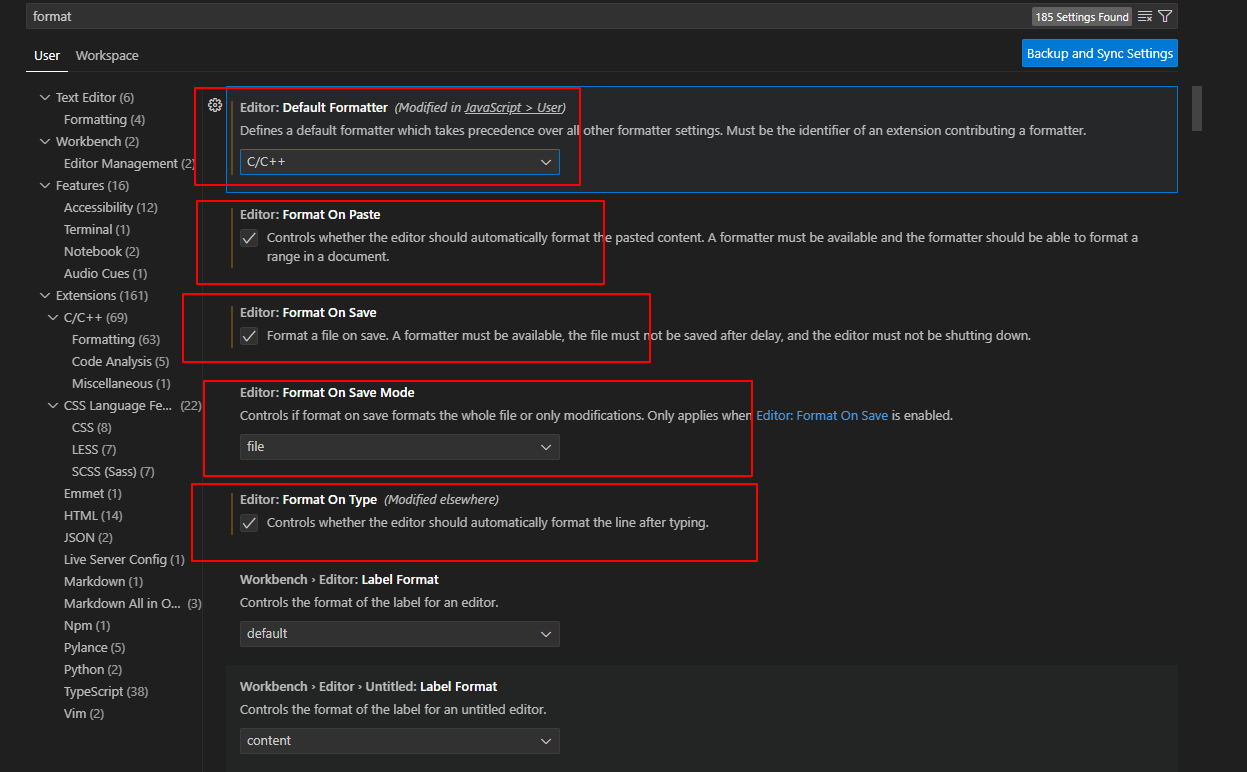Collapse the Text Editor tree chevron

45,98
